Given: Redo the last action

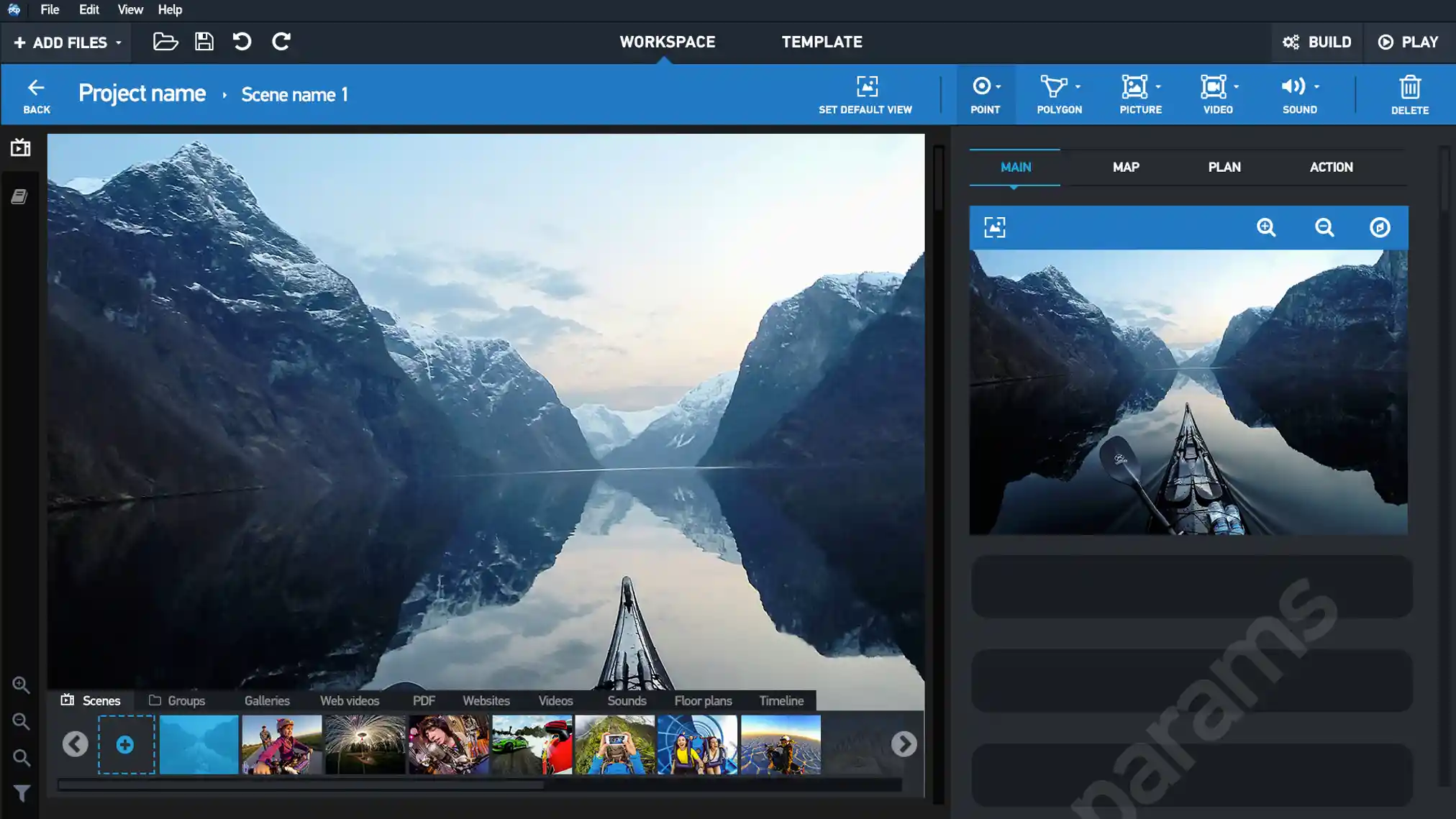Looking at the screenshot, I should pyautogui.click(x=281, y=42).
